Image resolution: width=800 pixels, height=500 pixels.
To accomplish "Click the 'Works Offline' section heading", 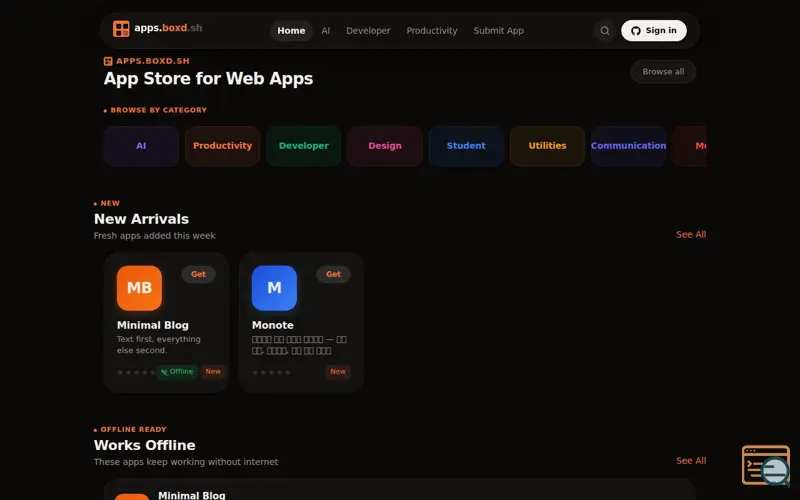I will [x=144, y=445].
